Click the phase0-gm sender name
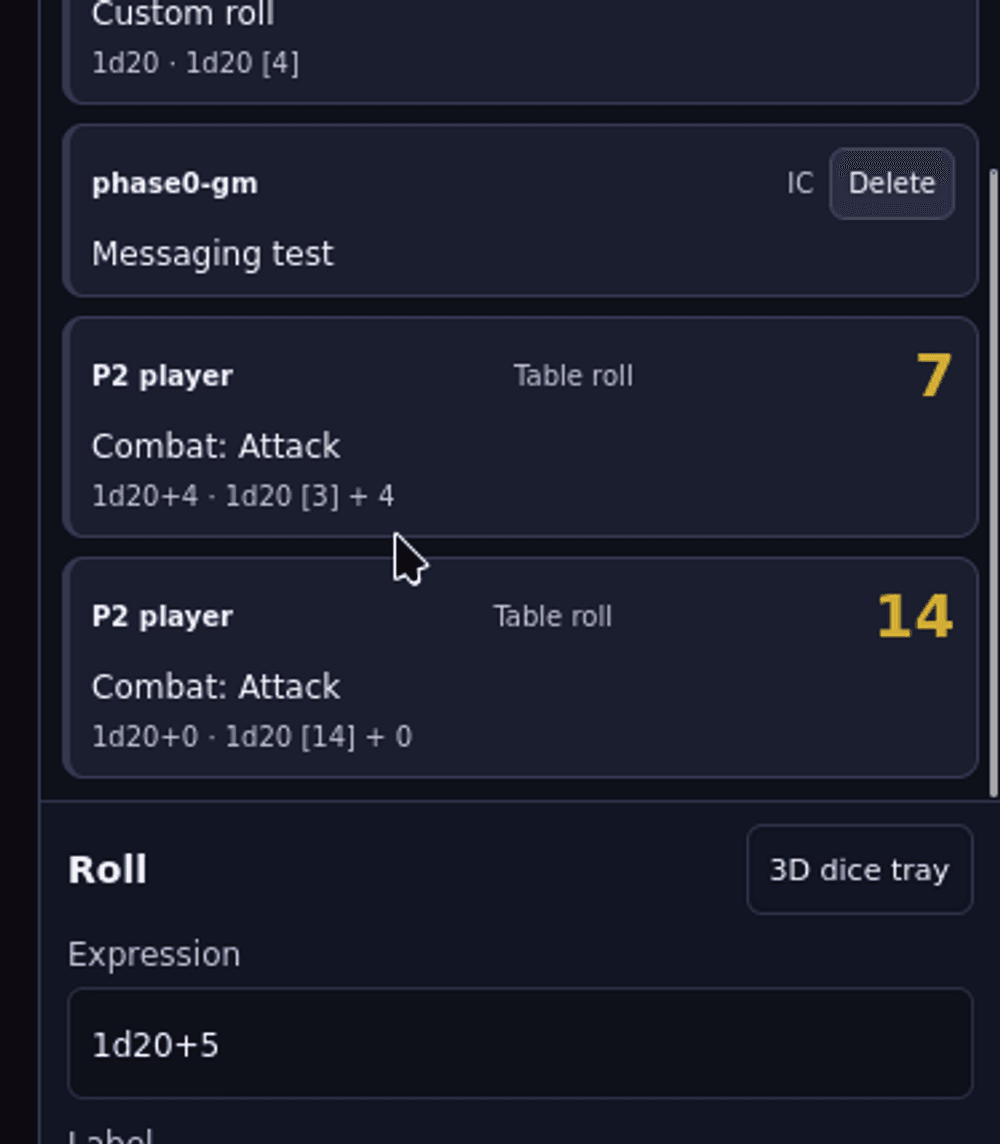The height and width of the screenshot is (1144, 1000). pyautogui.click(x=175, y=183)
